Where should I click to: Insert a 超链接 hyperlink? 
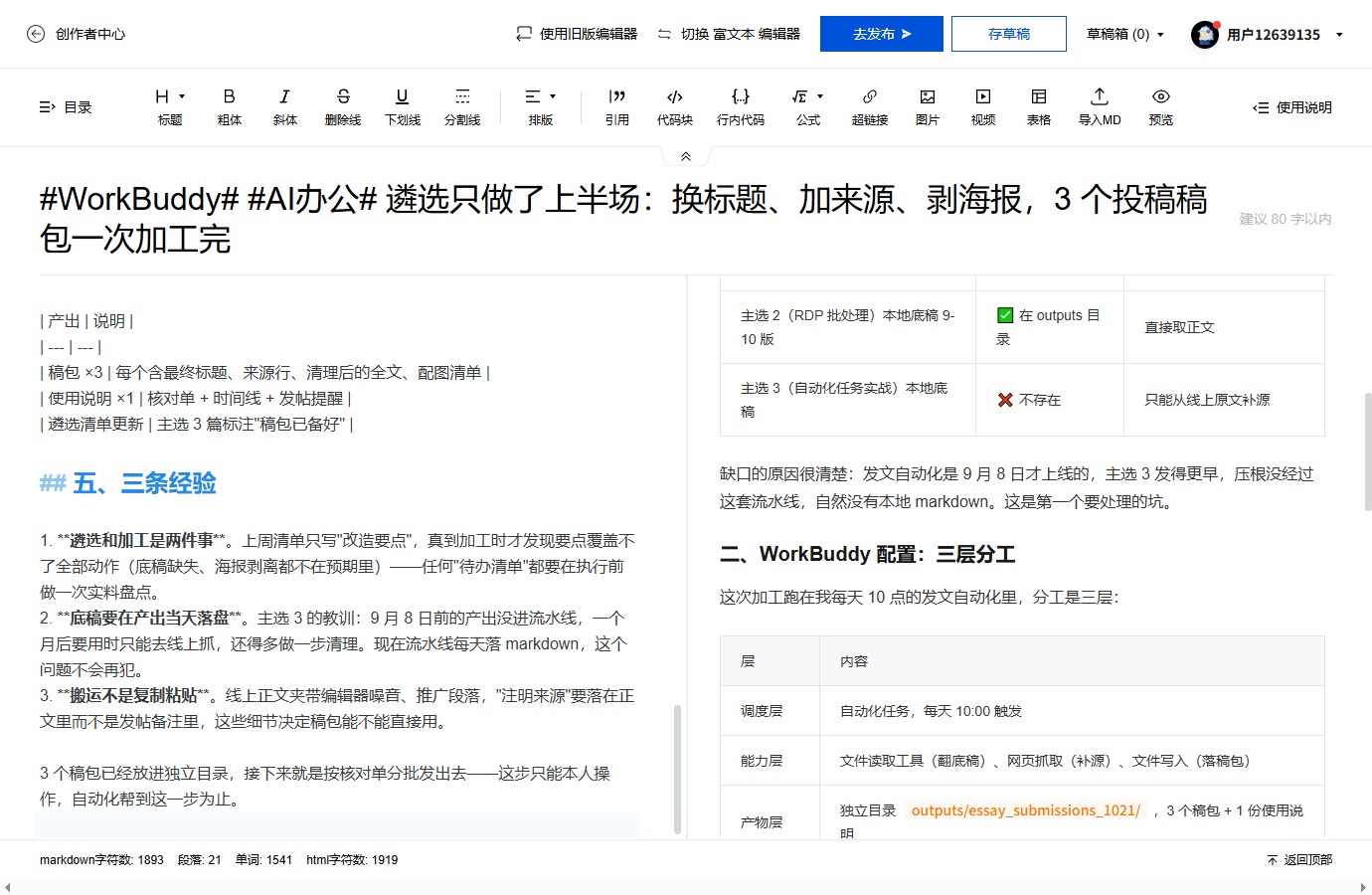[870, 107]
